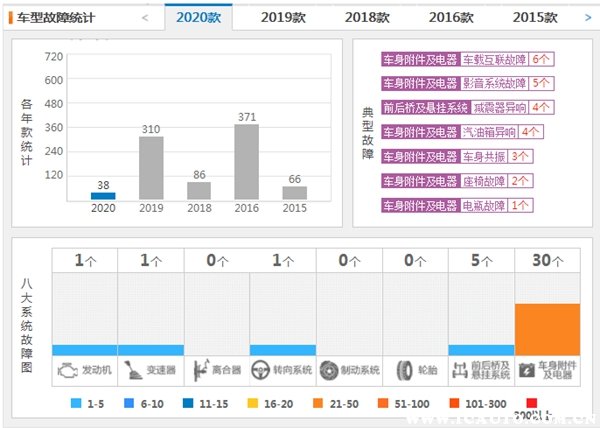Screen dimensions: 600x428
Task: Open the 2016款 model year tab
Action: [x=451, y=17]
